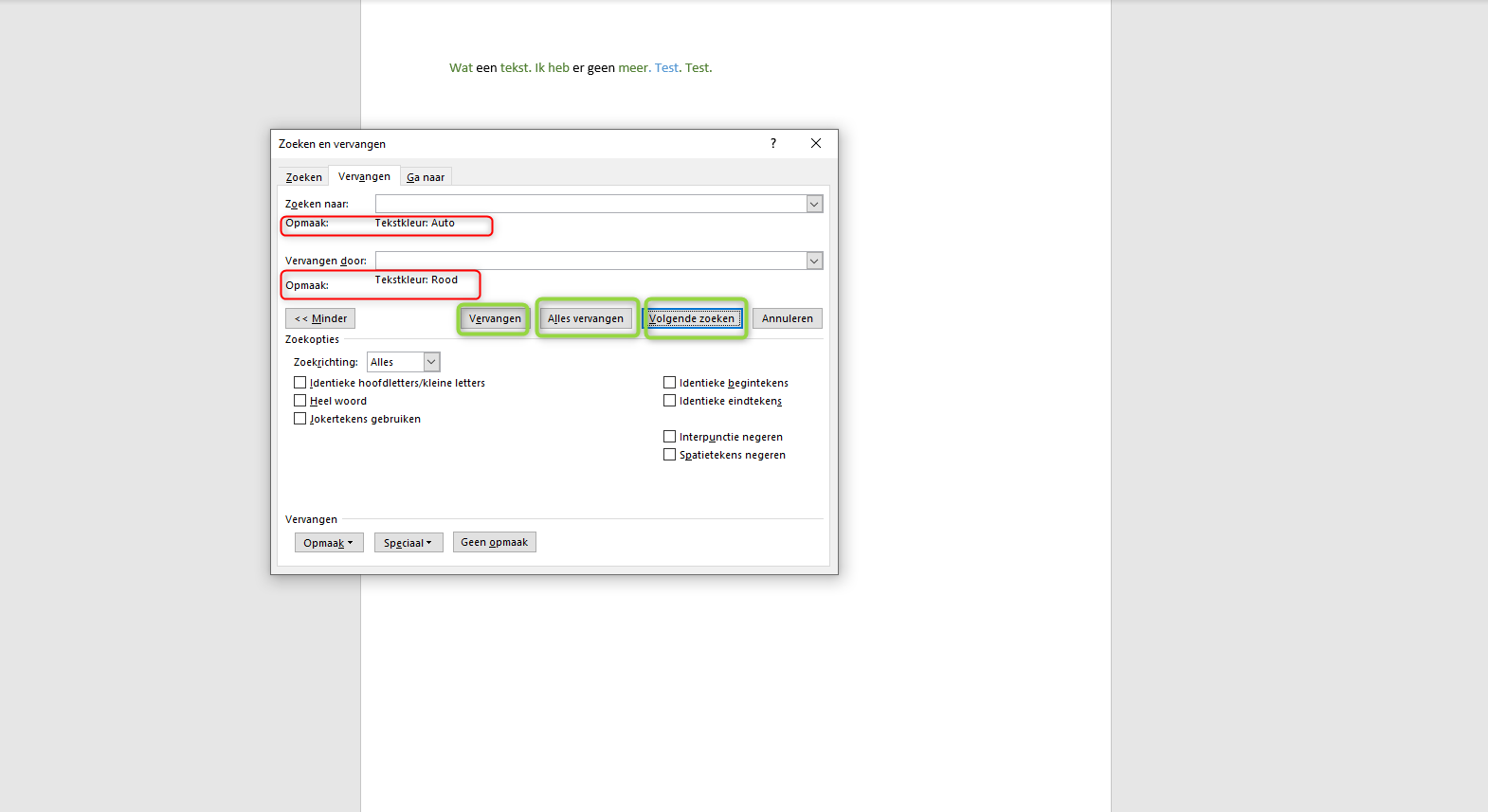This screenshot has height=812, width=1488.
Task: Click in the Zoeken naar text field
Action: [x=590, y=204]
